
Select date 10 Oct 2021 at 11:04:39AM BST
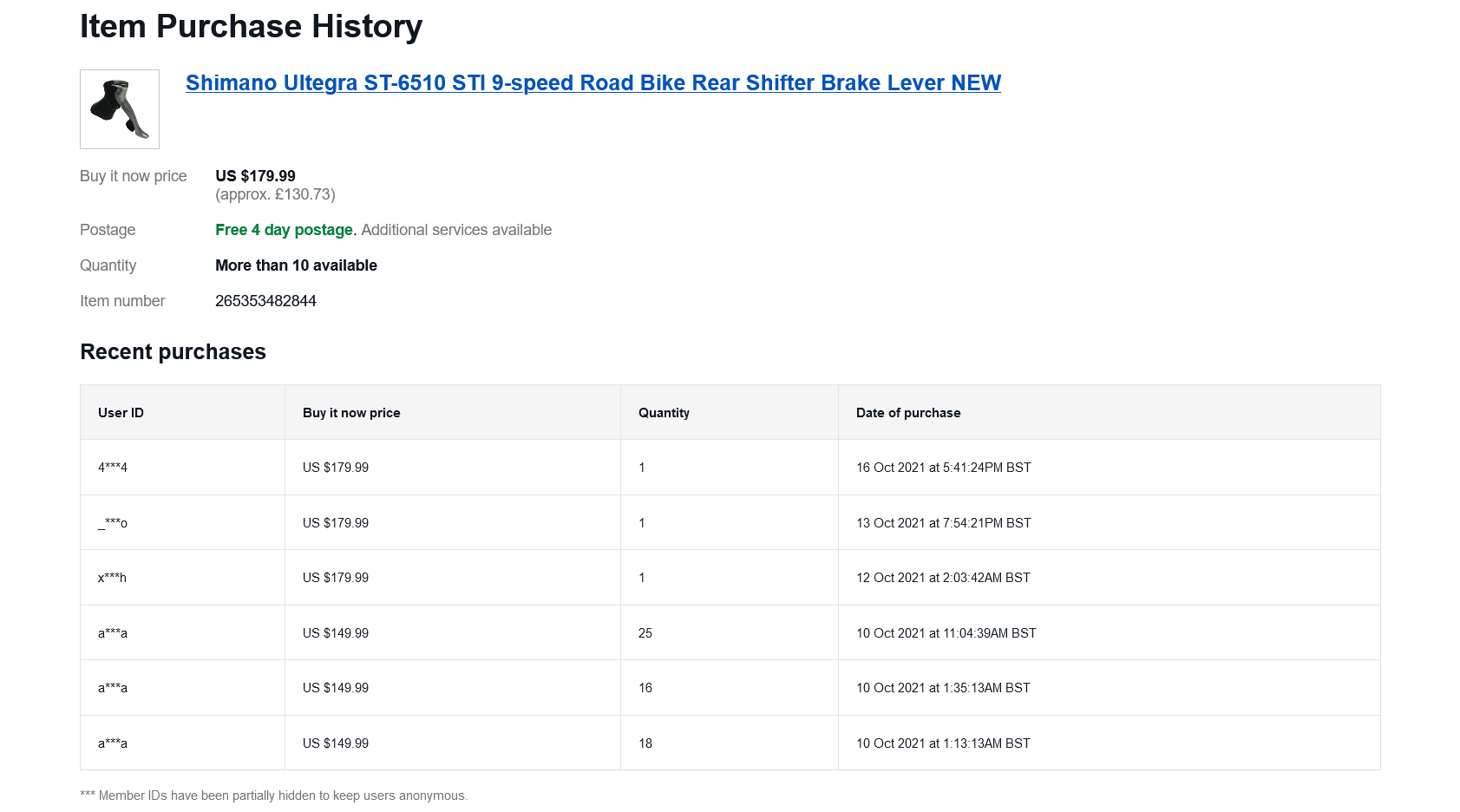946,633
